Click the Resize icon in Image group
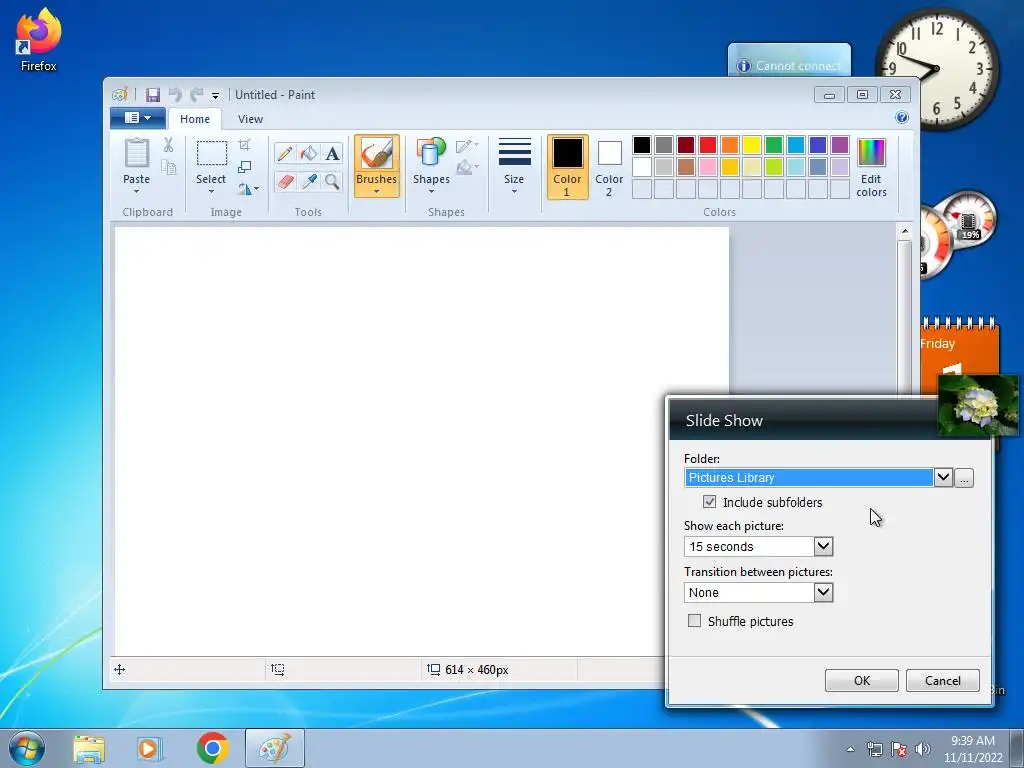1024x768 pixels. pyautogui.click(x=244, y=167)
